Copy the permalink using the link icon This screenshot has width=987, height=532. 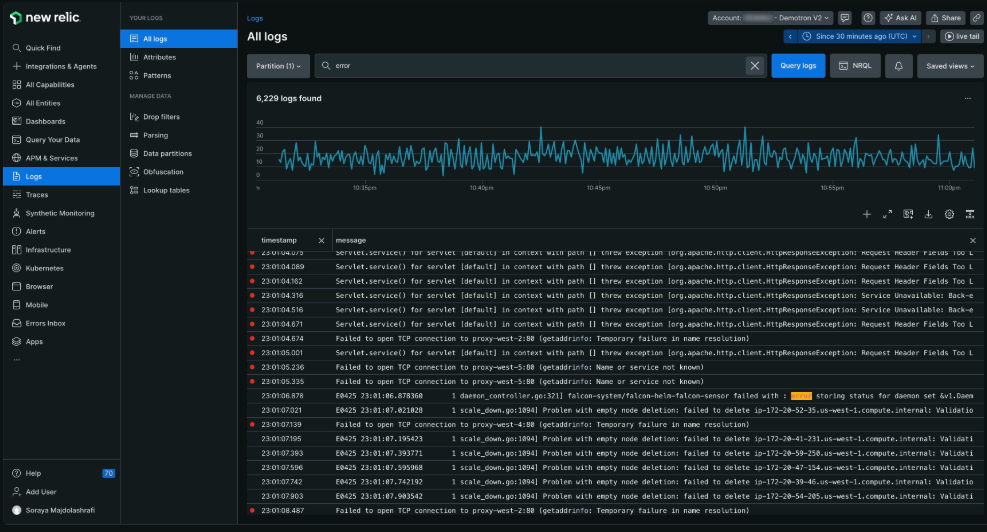976,18
